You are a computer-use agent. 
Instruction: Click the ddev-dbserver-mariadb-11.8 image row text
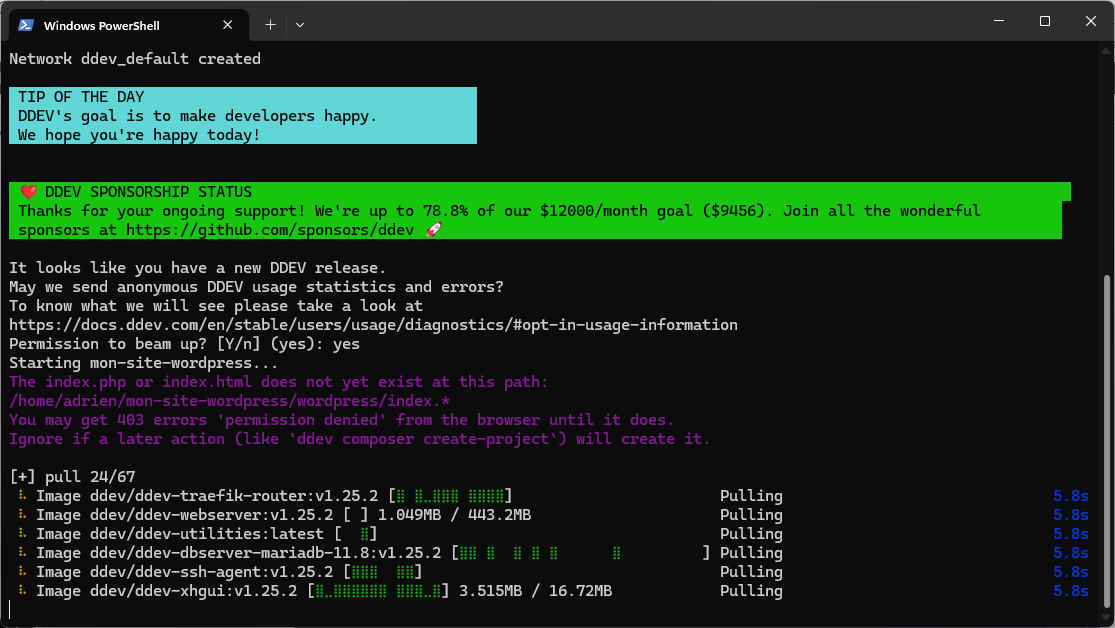point(238,553)
